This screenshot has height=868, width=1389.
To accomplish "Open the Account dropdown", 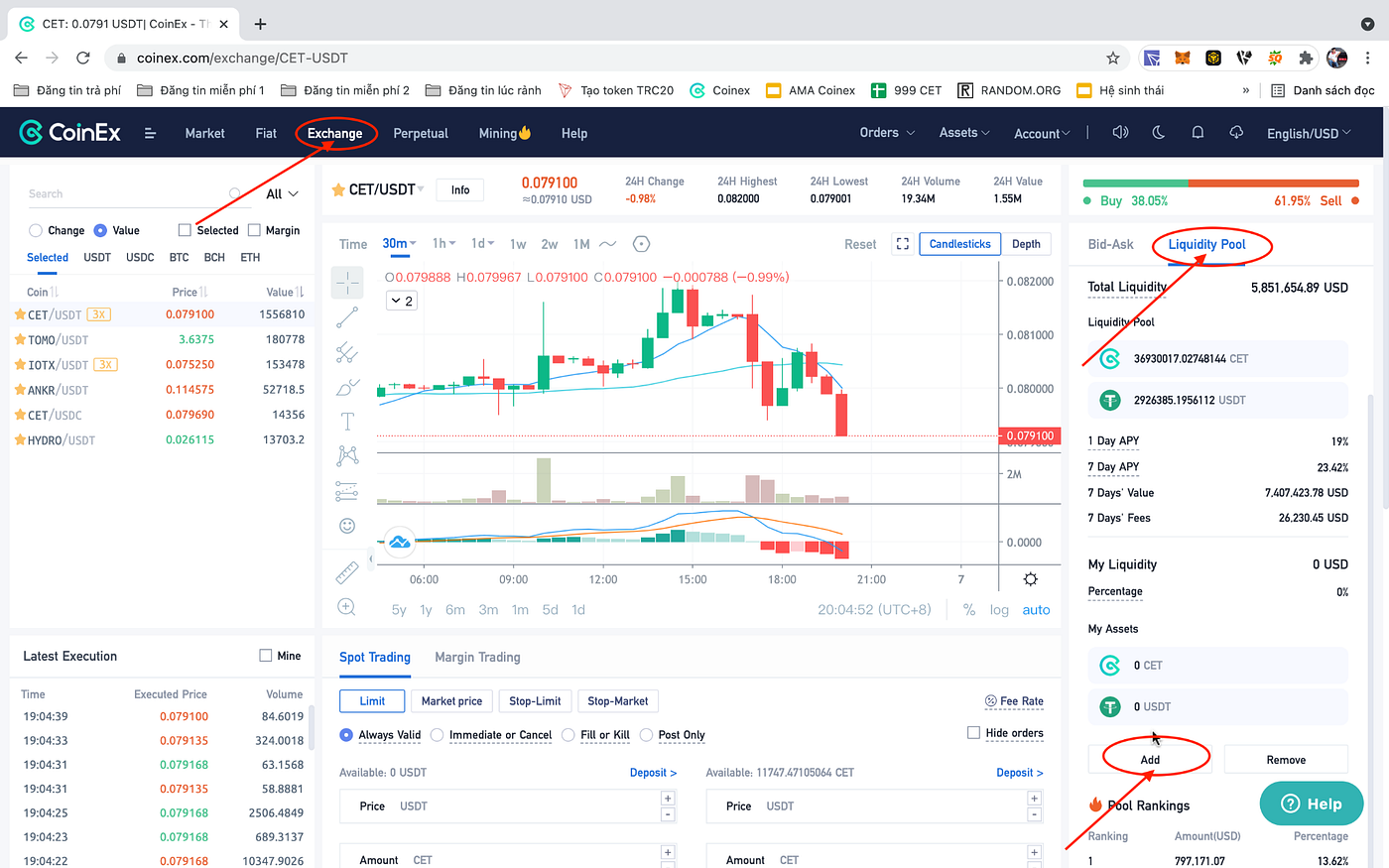I will 1042,134.
